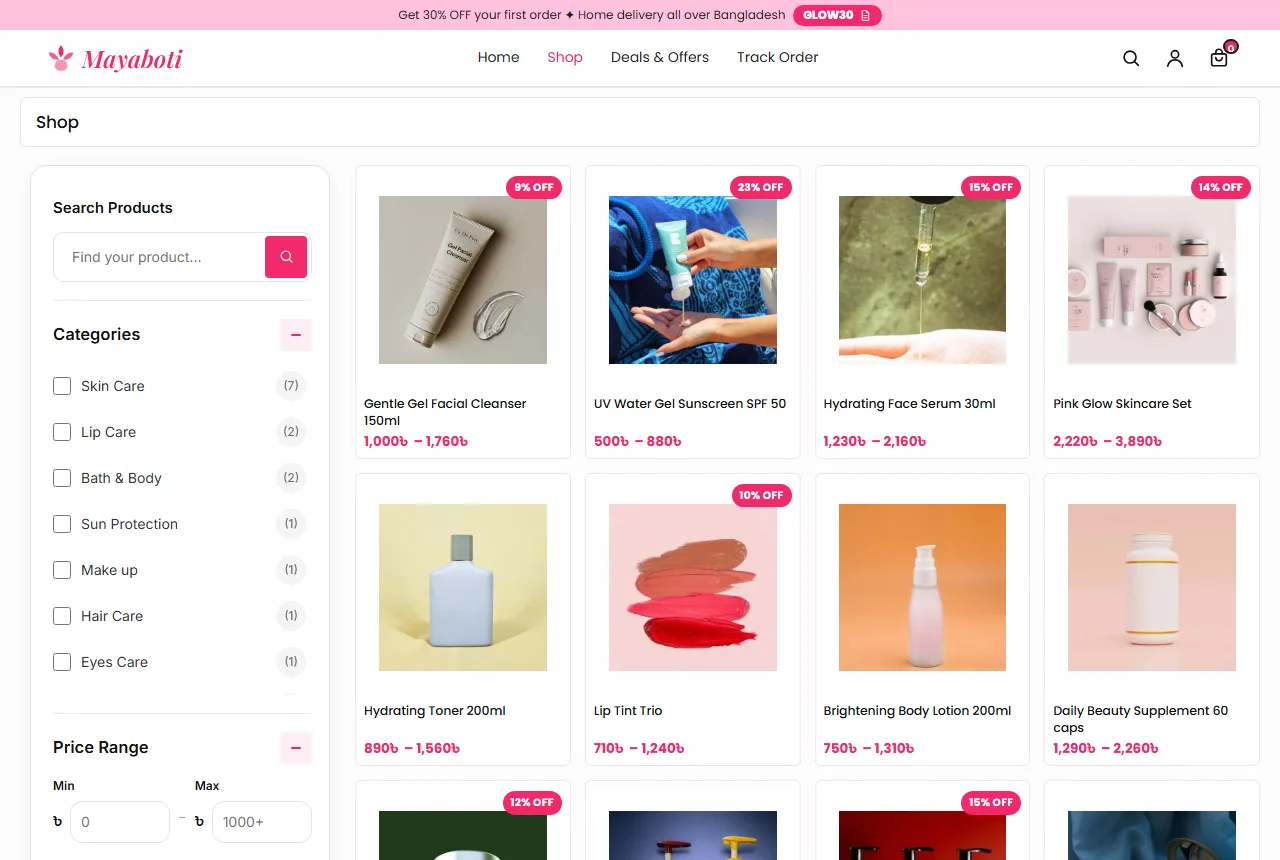The height and width of the screenshot is (860, 1280).
Task: Open the search icon in header
Action: click(1131, 58)
